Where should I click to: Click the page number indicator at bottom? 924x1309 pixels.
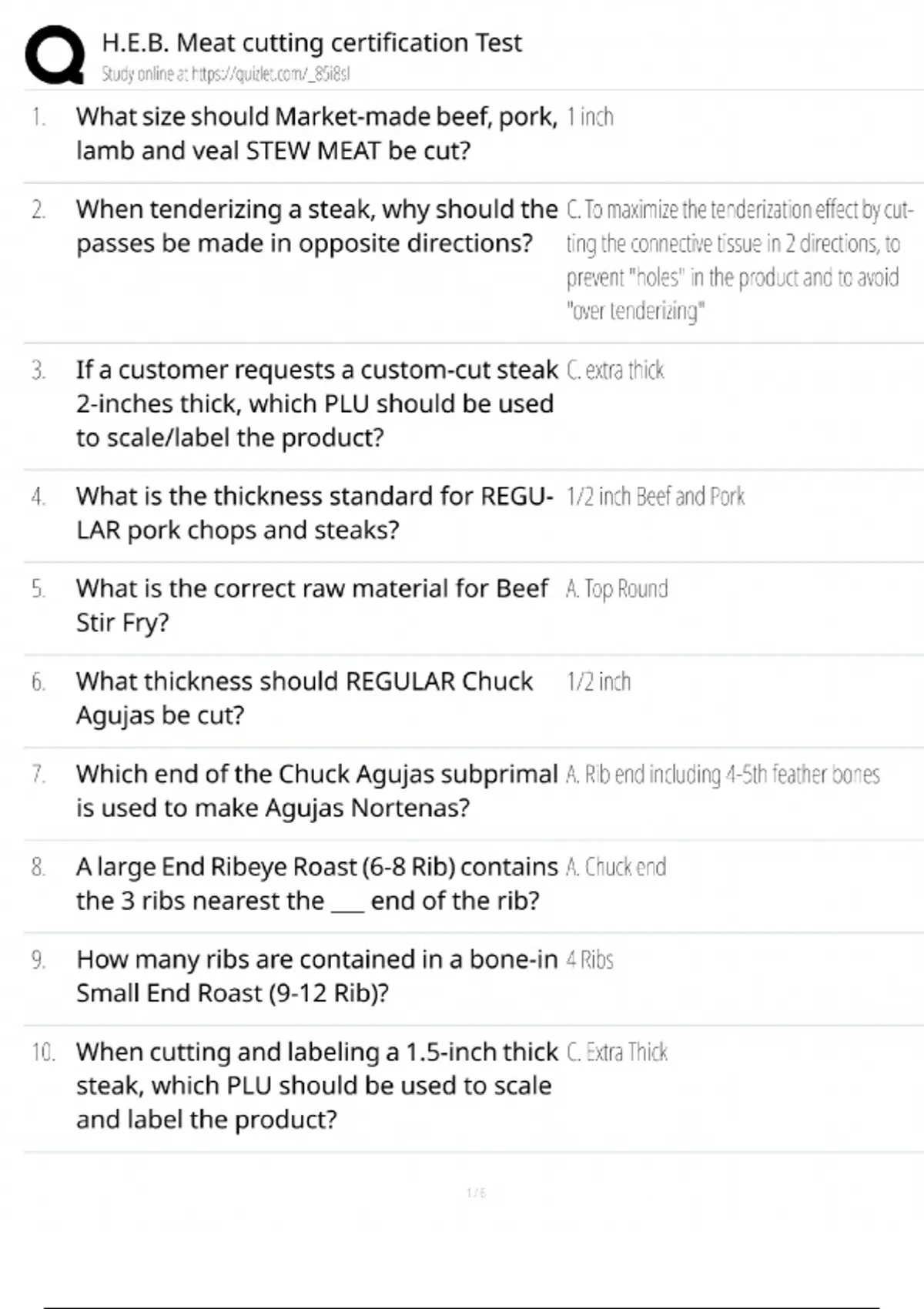click(x=476, y=1193)
